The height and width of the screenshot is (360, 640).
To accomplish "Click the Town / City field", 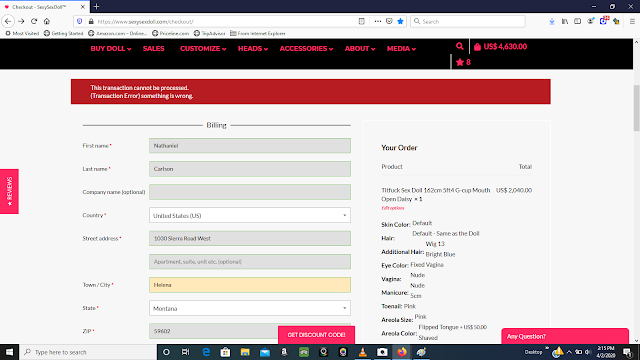I will pos(250,285).
